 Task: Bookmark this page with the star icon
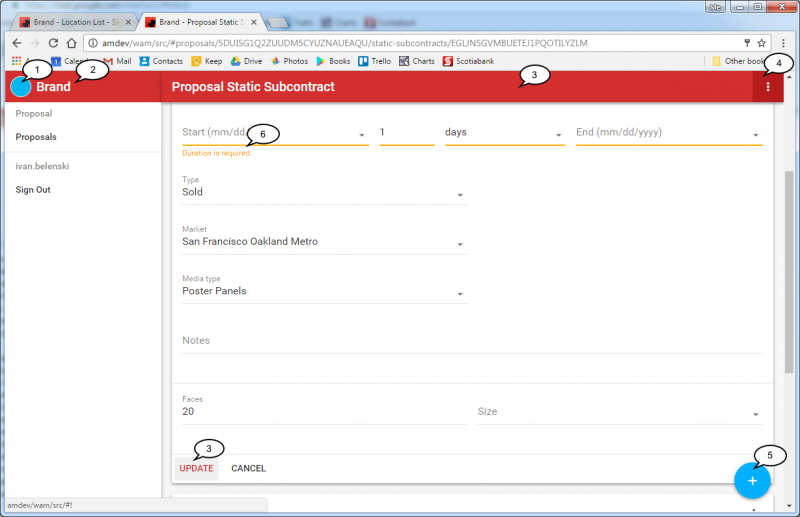pos(761,43)
